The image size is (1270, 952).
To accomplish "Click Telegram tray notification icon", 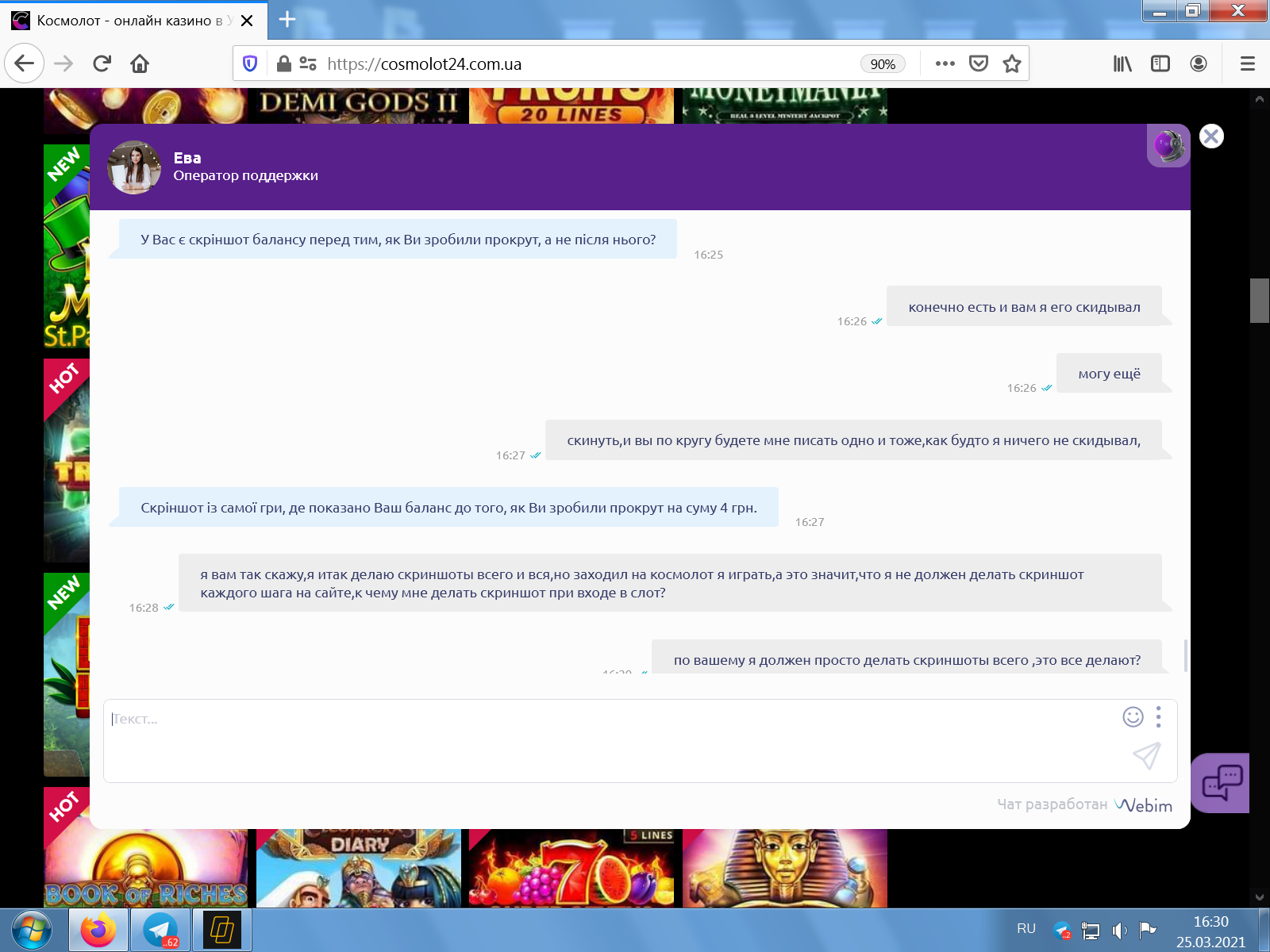I will [x=1062, y=930].
